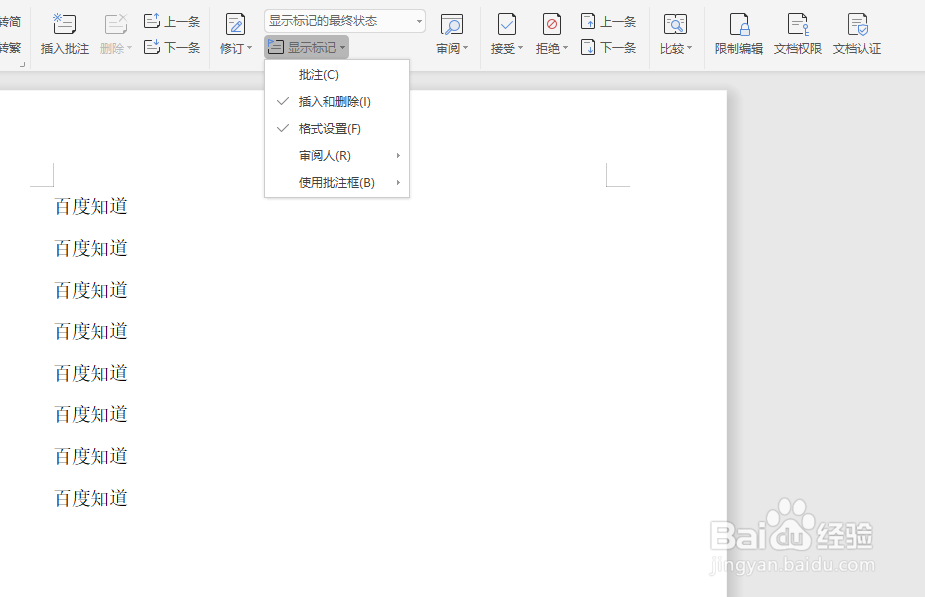Screen dimensions: 925x597
Task: Expand the 比较 dropdown arrow
Action: pos(689,48)
